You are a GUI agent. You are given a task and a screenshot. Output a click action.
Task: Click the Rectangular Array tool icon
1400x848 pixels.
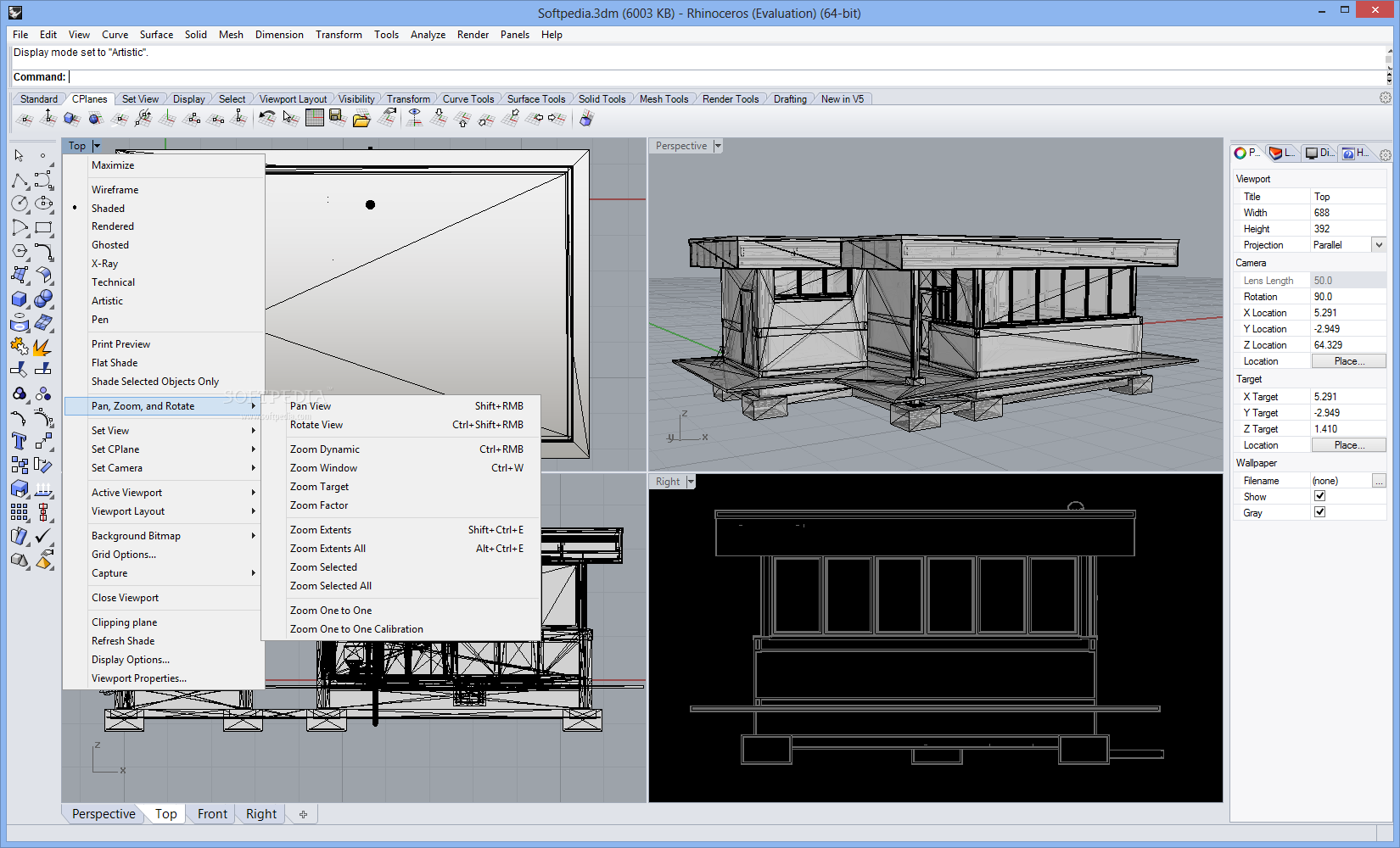[20, 512]
